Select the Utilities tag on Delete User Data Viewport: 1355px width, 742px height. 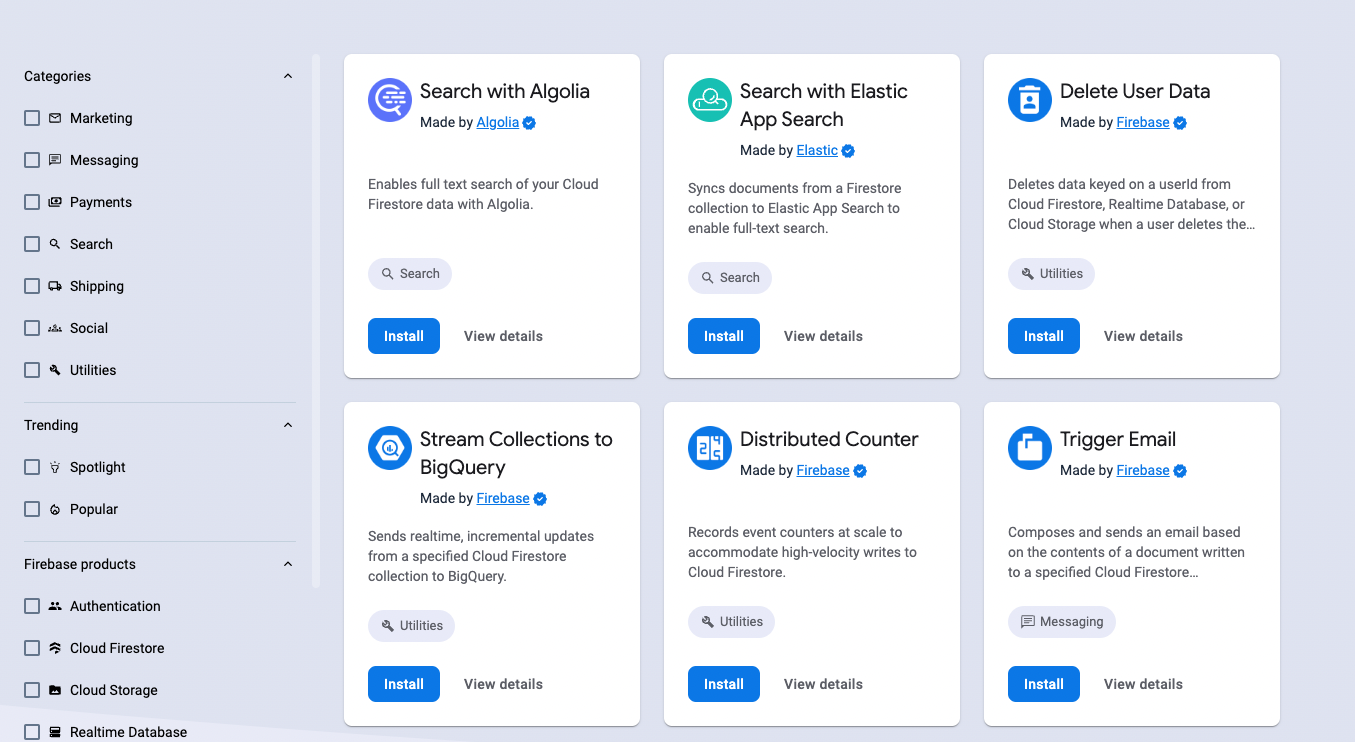coord(1051,274)
